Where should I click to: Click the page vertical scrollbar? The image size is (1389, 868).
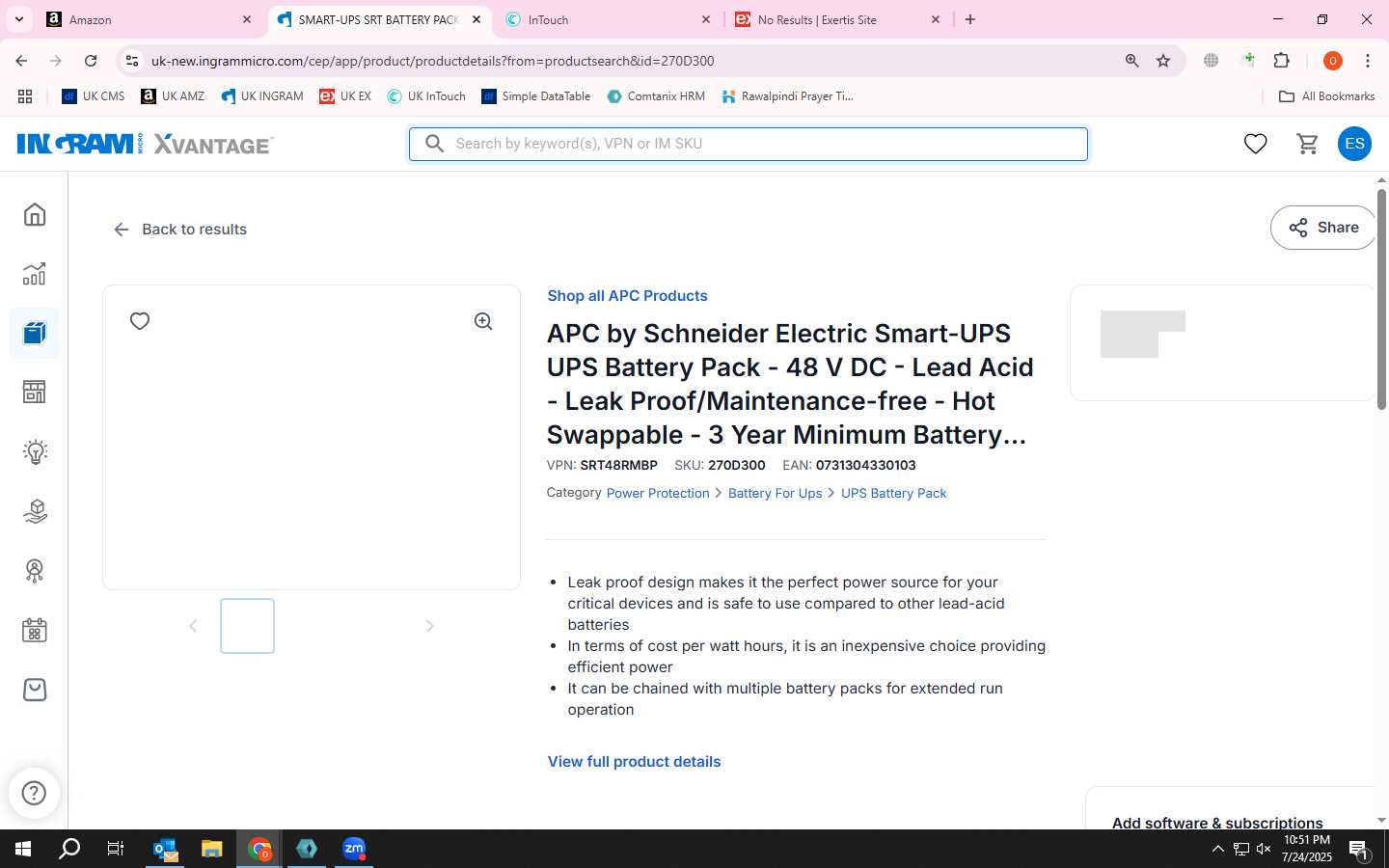(x=1381, y=299)
